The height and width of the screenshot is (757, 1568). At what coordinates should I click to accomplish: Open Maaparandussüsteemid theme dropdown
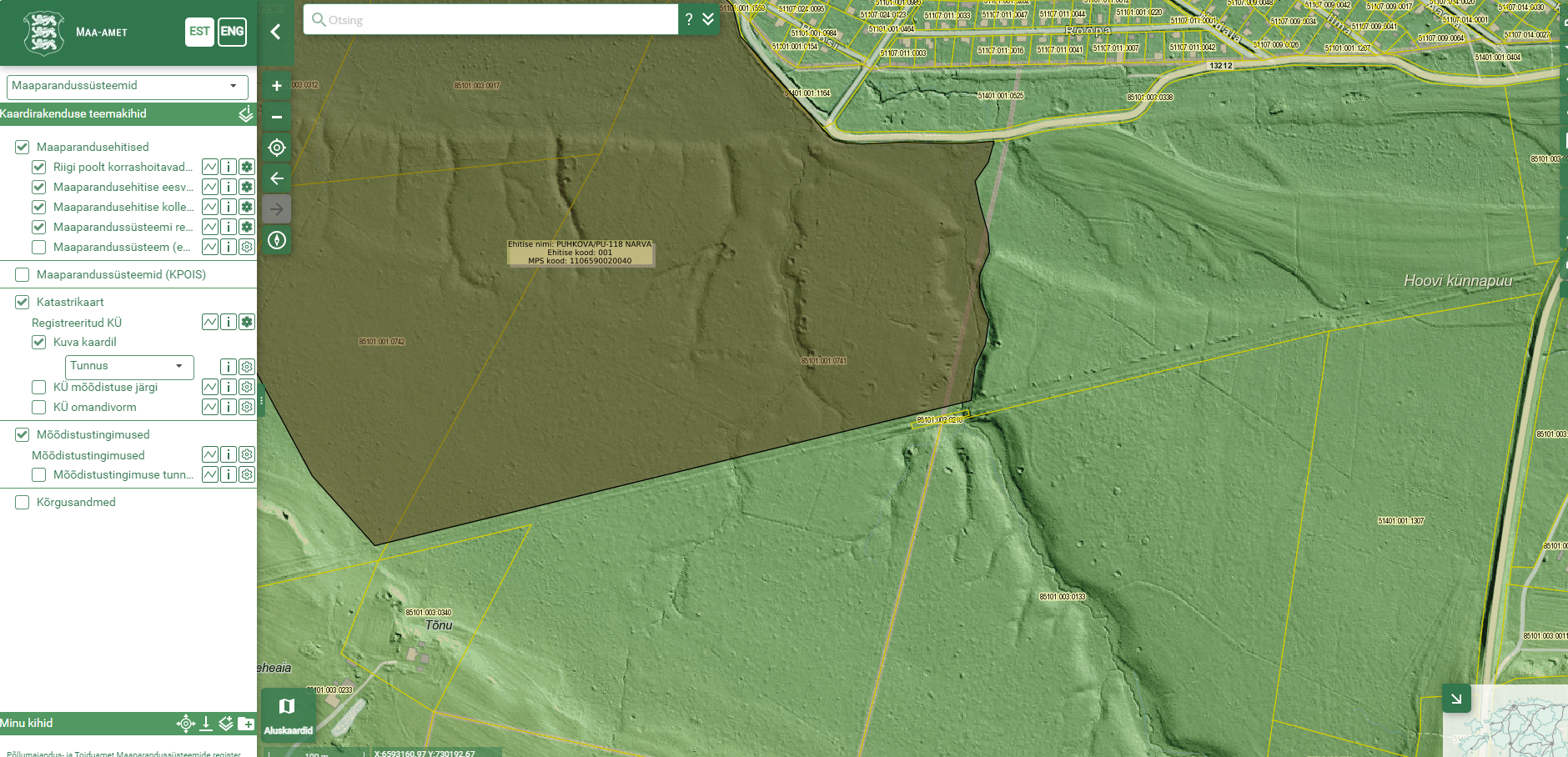click(x=128, y=86)
